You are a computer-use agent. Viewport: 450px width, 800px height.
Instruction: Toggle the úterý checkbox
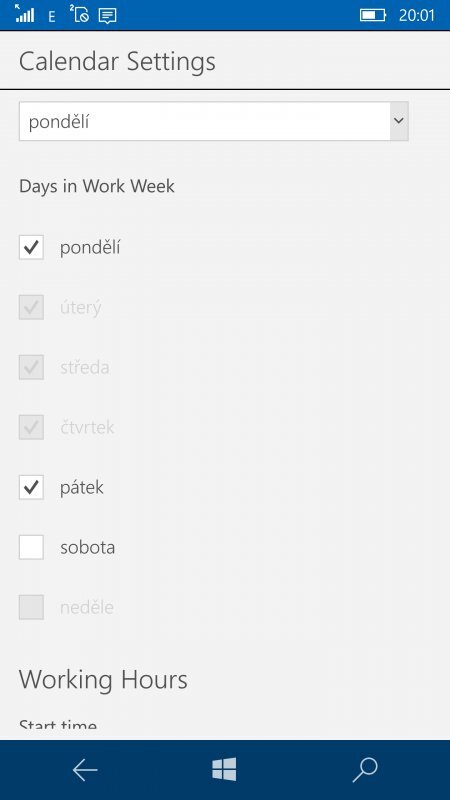pos(31,307)
